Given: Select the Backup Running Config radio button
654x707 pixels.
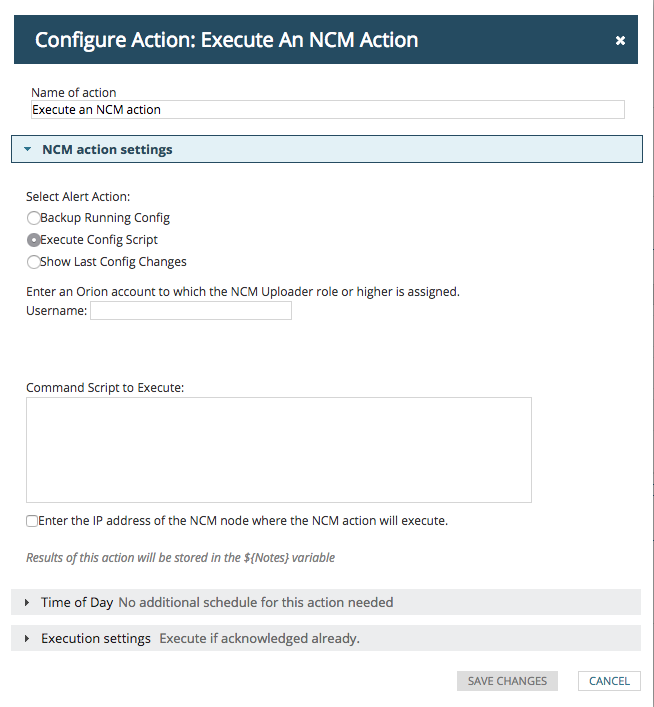Looking at the screenshot, I should pos(33,218).
